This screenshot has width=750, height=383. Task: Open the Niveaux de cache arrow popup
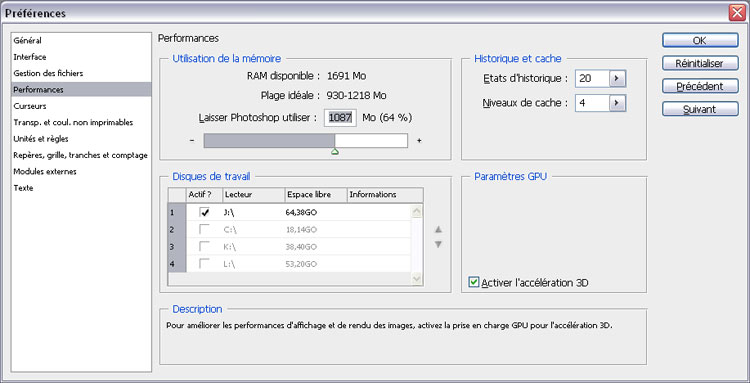(618, 102)
